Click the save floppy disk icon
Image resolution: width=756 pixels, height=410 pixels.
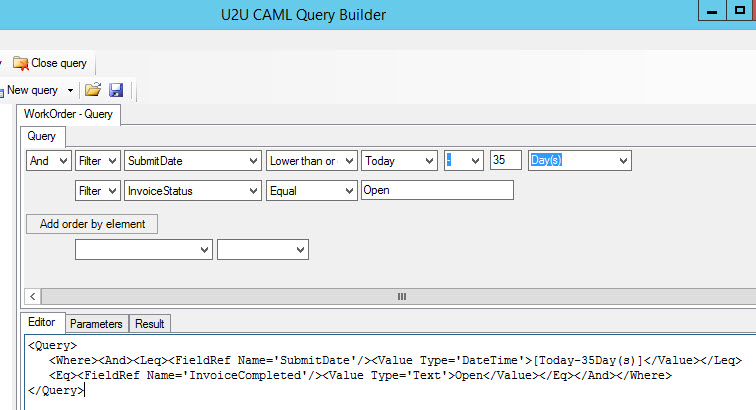116,90
